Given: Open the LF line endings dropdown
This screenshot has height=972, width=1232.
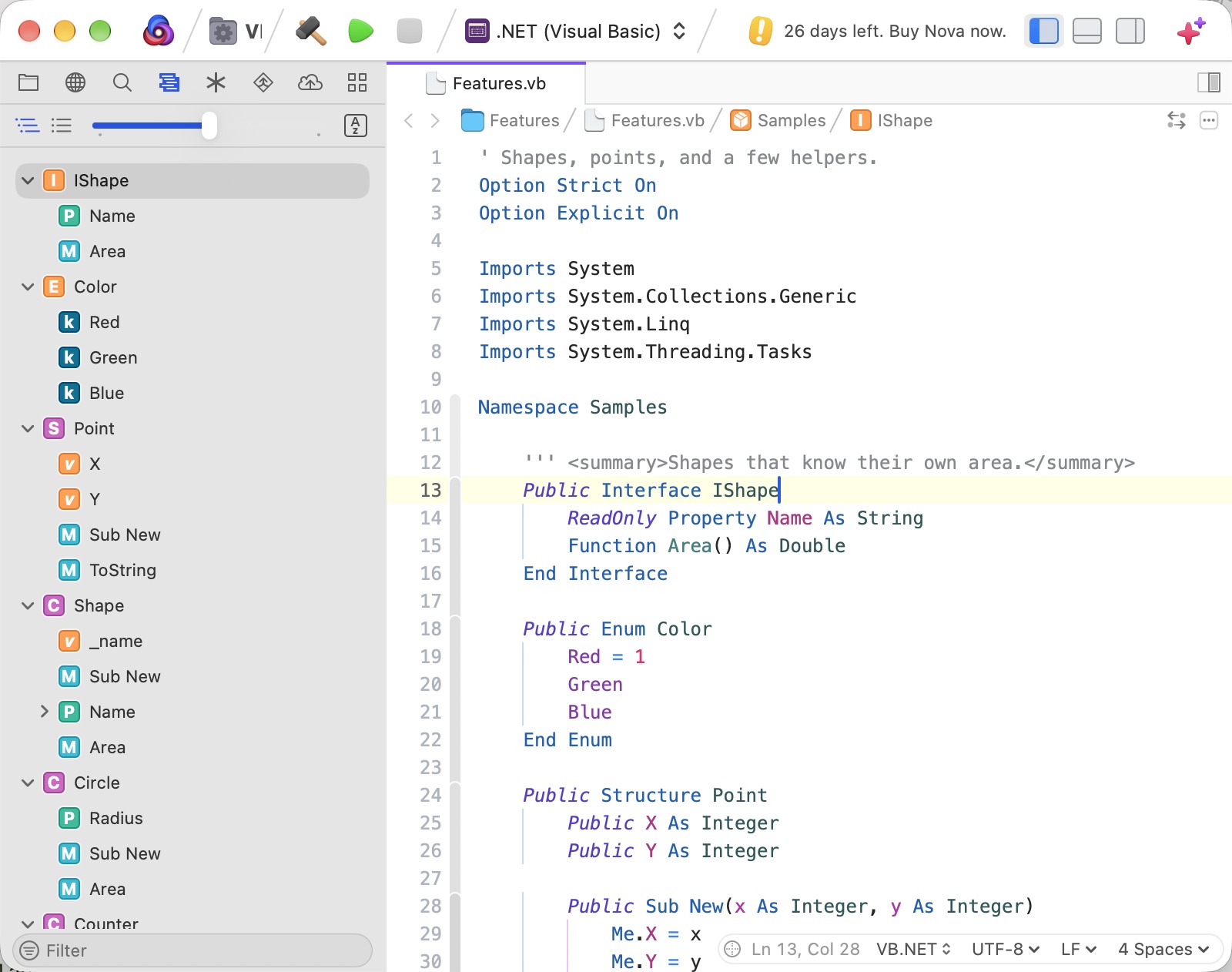Looking at the screenshot, I should 1079,949.
